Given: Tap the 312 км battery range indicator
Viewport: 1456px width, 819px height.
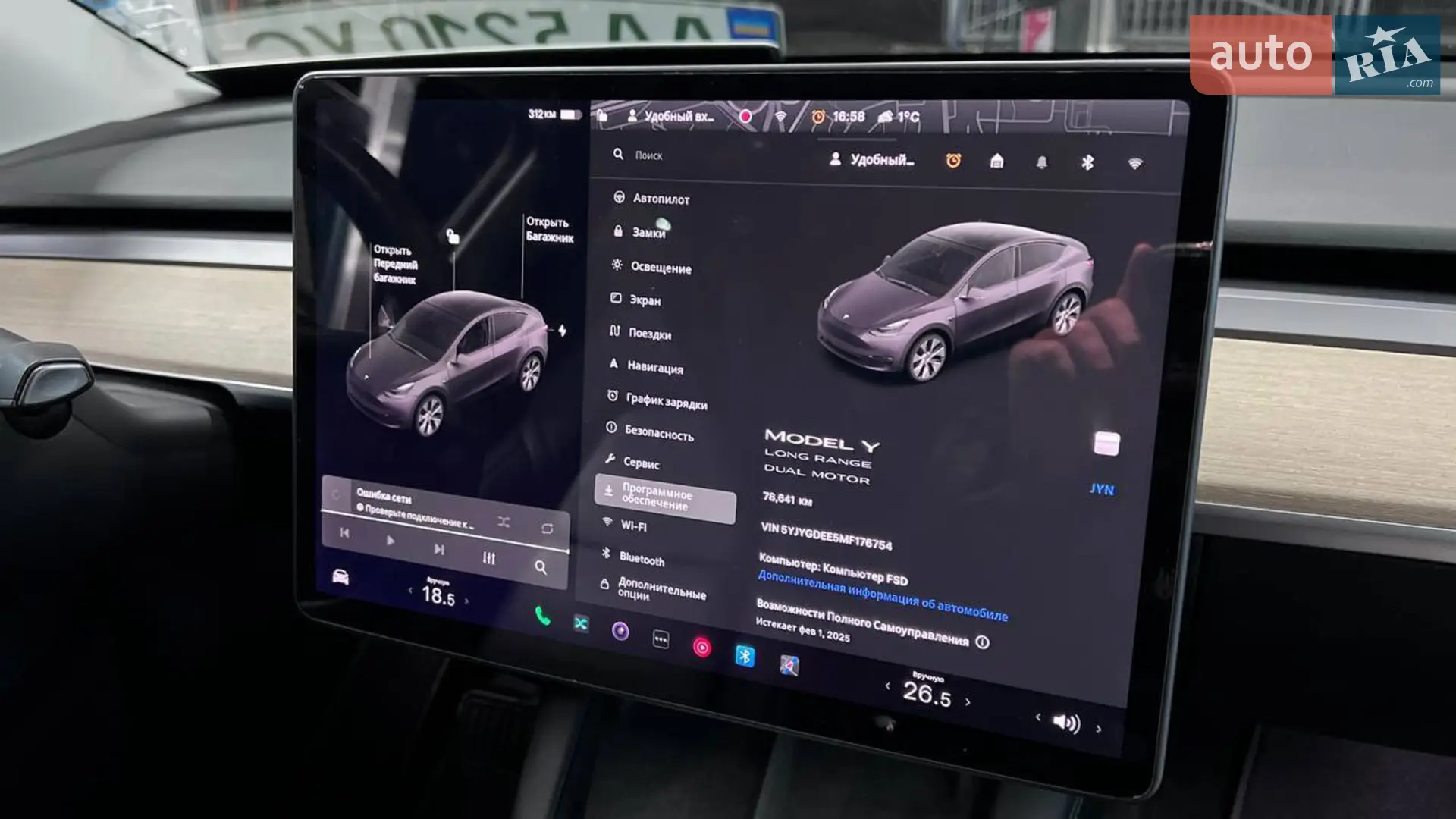Looking at the screenshot, I should 554,114.
